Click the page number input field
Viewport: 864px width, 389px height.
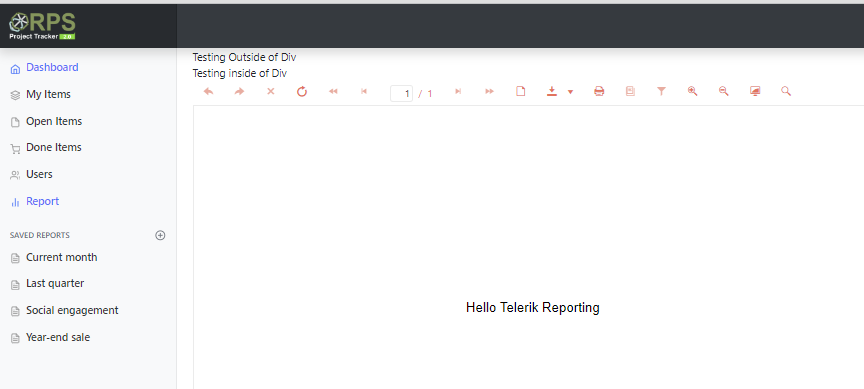point(401,94)
